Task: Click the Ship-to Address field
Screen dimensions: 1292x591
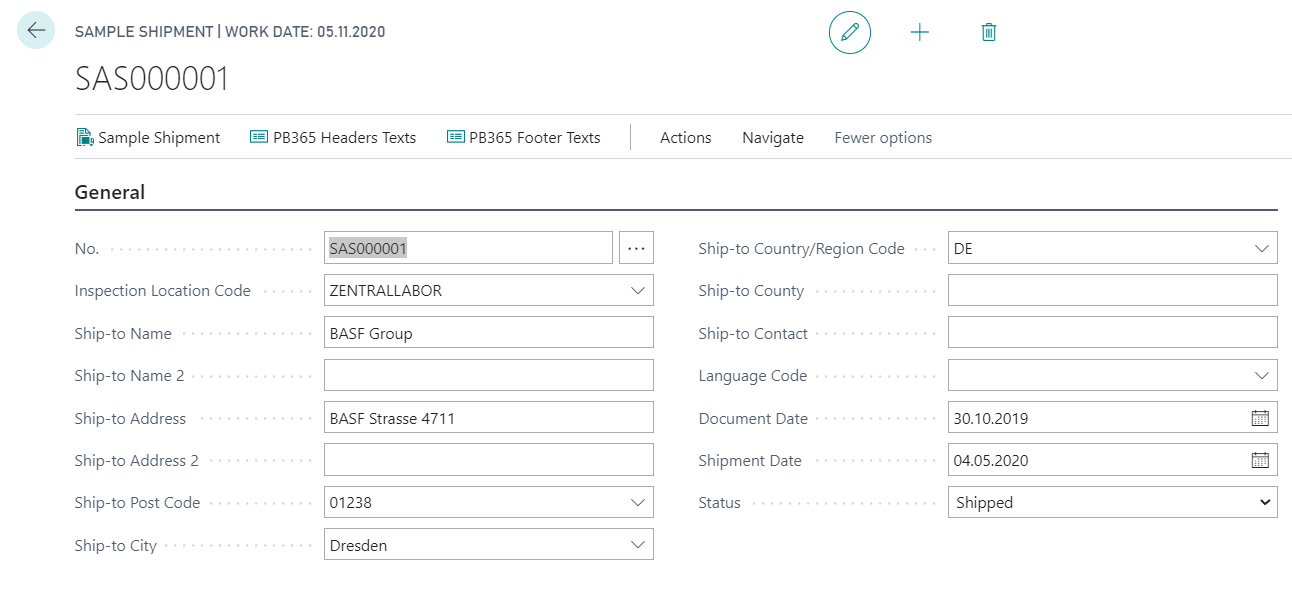Action: tap(489, 418)
